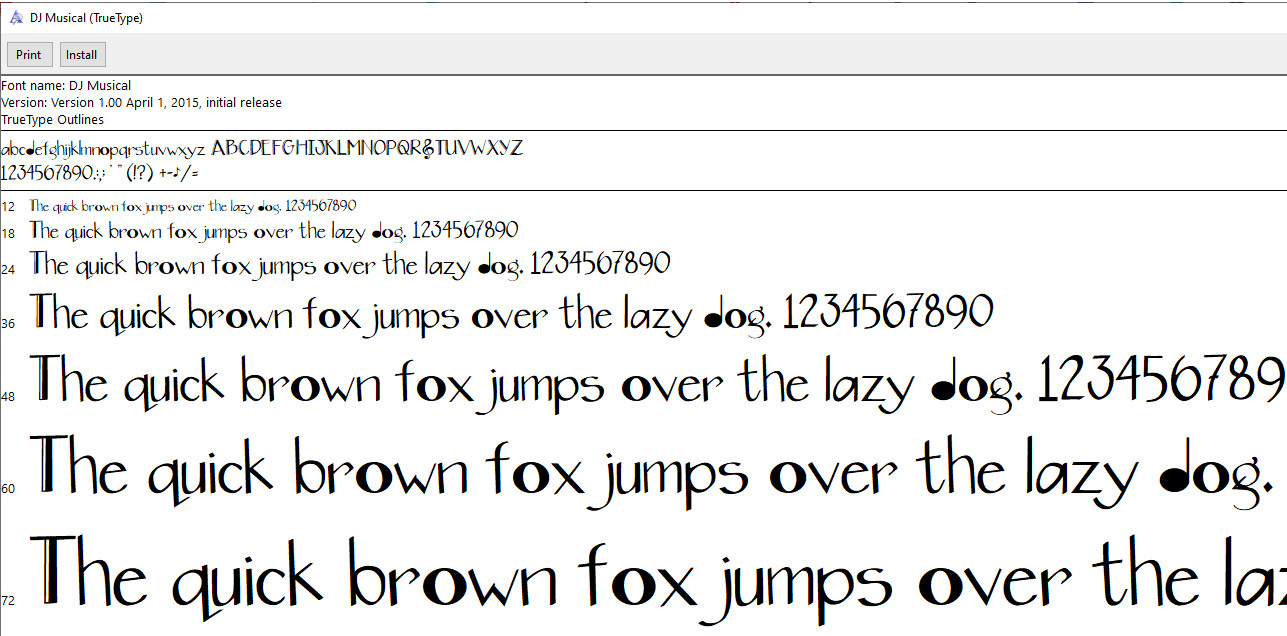The height and width of the screenshot is (636, 1287).
Task: Click the title bar text DJ Musical (TrueType)
Action: coord(88,17)
